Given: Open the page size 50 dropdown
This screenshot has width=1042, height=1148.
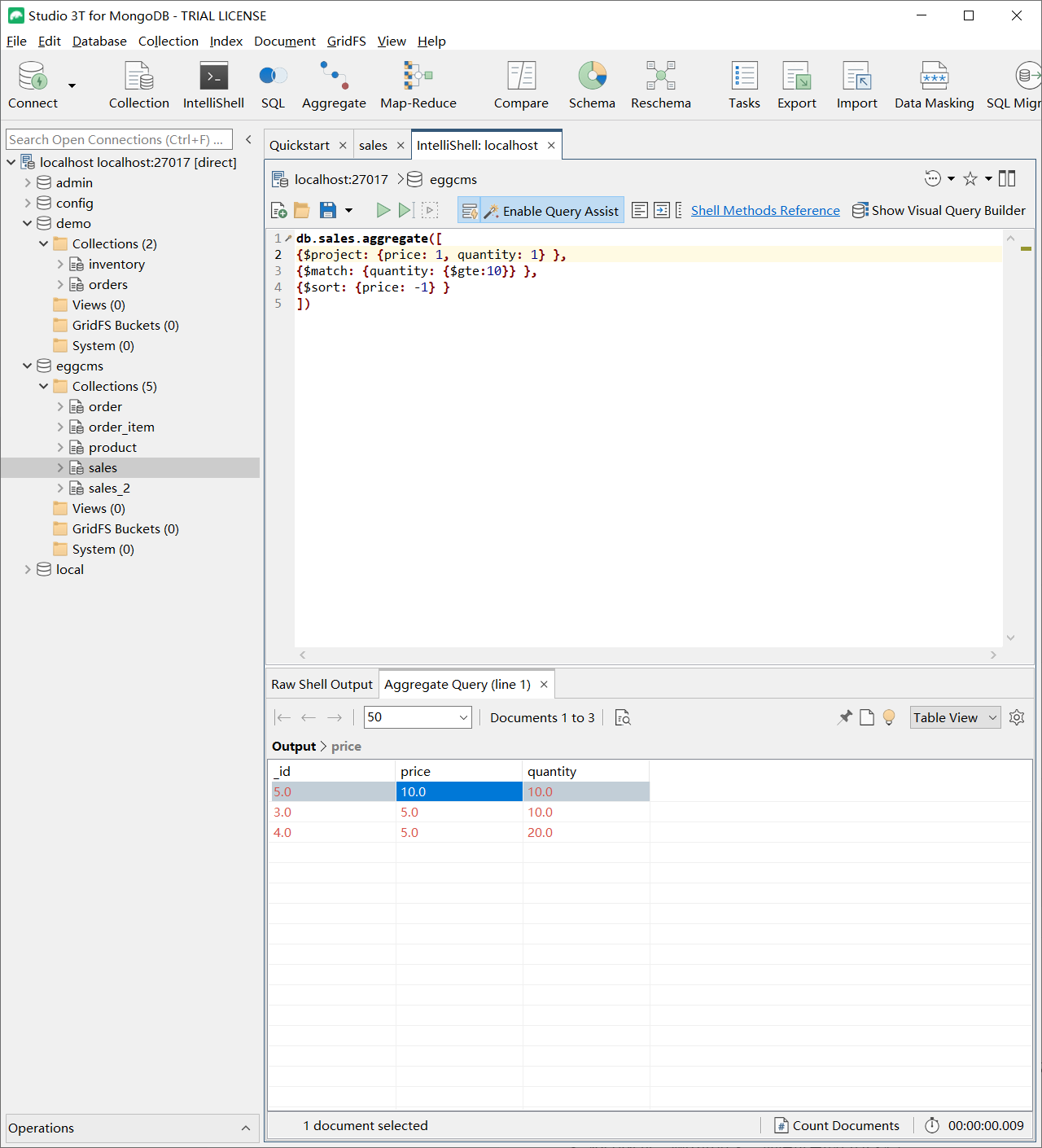Looking at the screenshot, I should click(418, 717).
